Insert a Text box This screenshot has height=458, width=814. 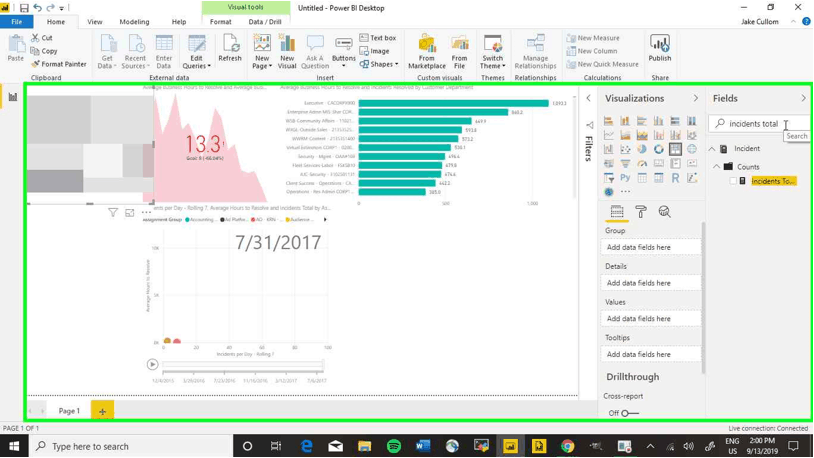click(x=378, y=38)
